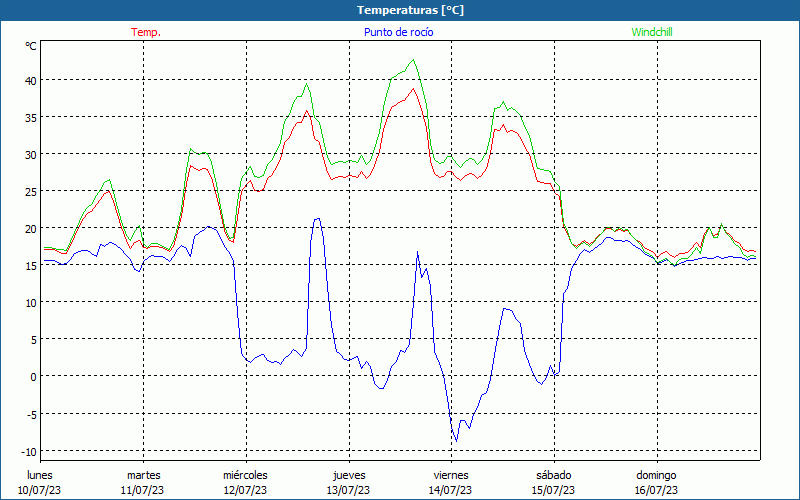800x500 pixels.
Task: Click the 25 value on the y-axis
Action: click(x=31, y=191)
